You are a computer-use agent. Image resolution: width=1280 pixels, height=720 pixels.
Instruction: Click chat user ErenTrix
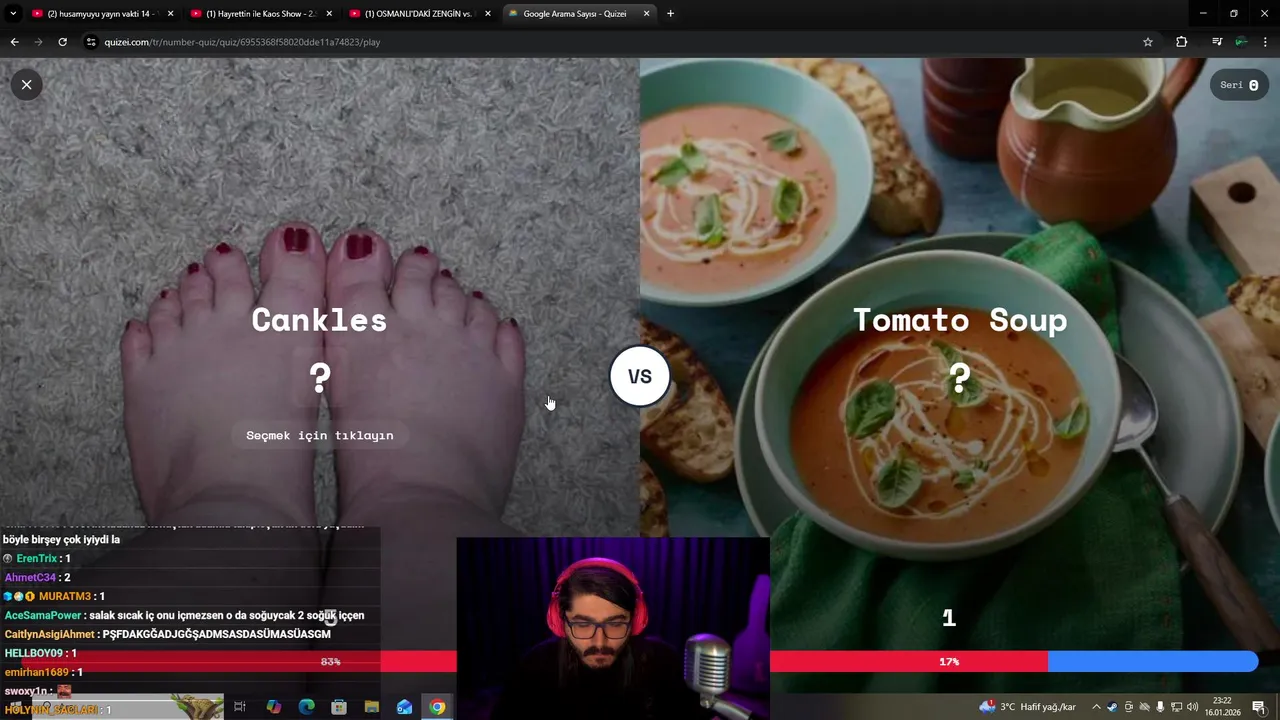[37, 558]
